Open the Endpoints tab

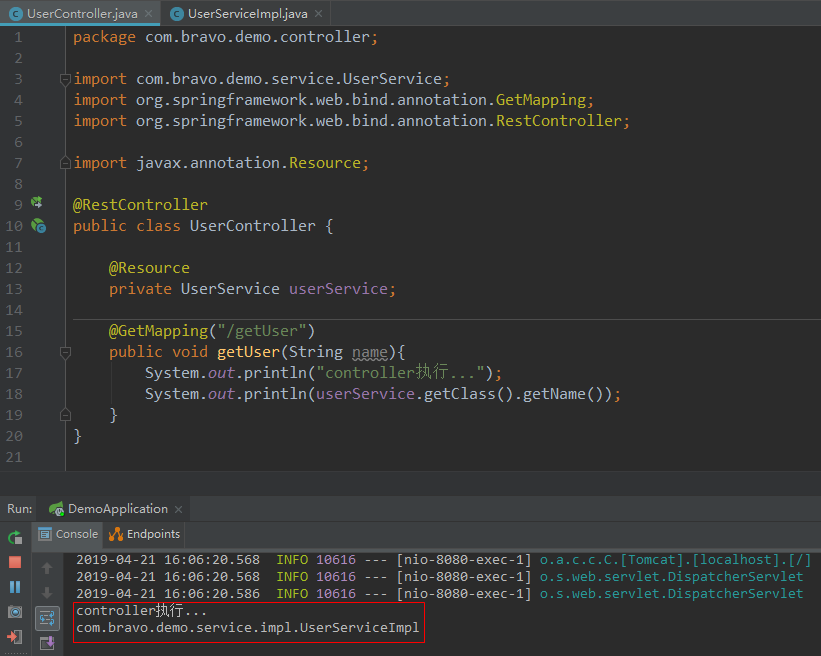[x=144, y=534]
